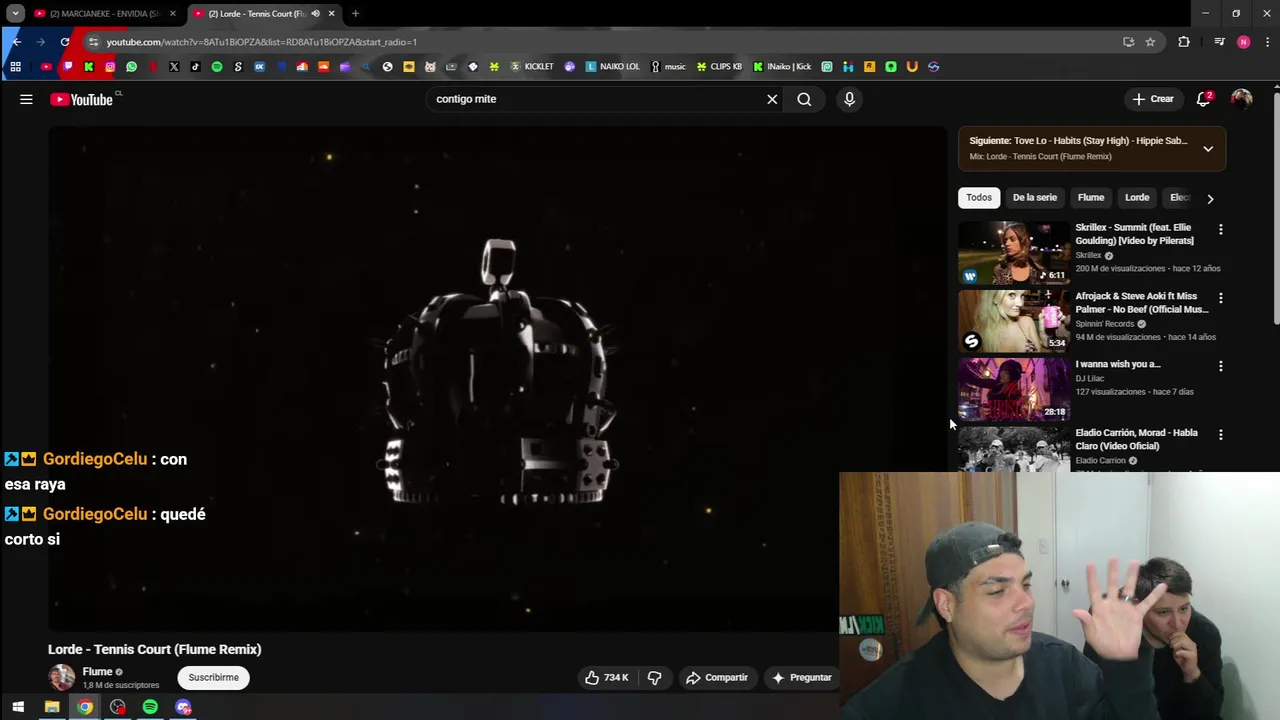Go back with the browser back arrow

click(x=16, y=42)
